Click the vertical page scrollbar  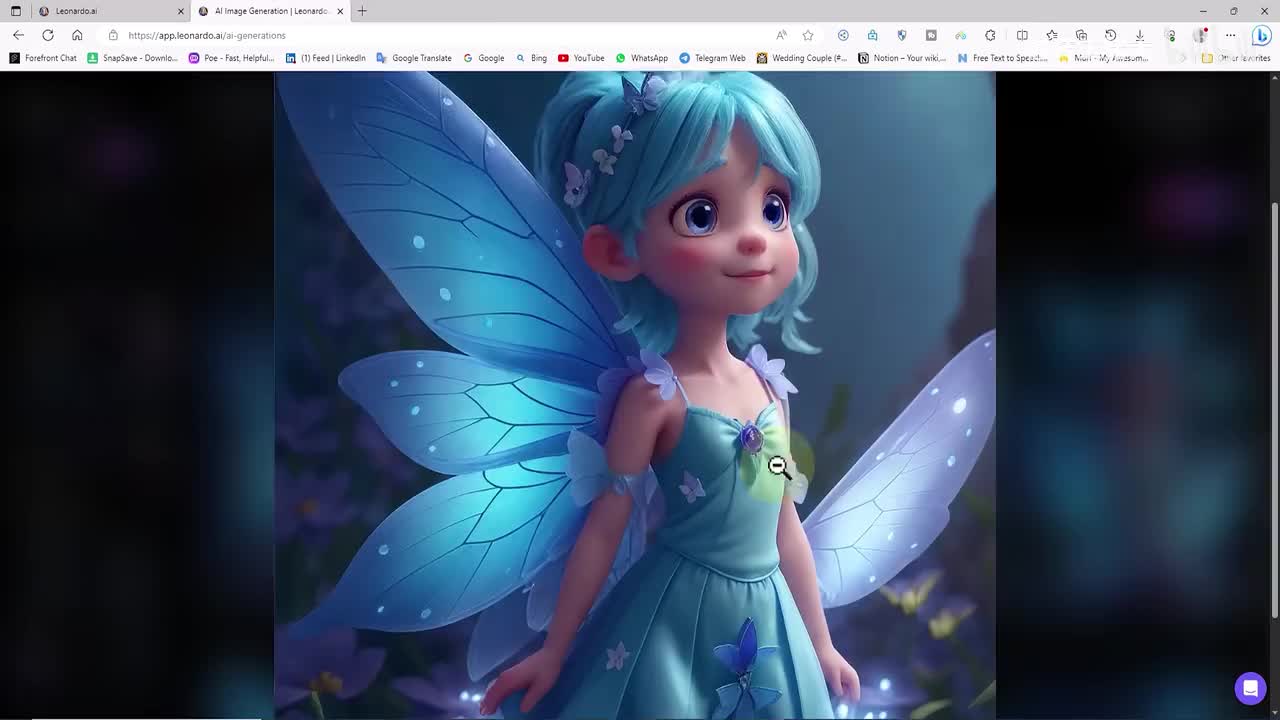click(x=1273, y=400)
